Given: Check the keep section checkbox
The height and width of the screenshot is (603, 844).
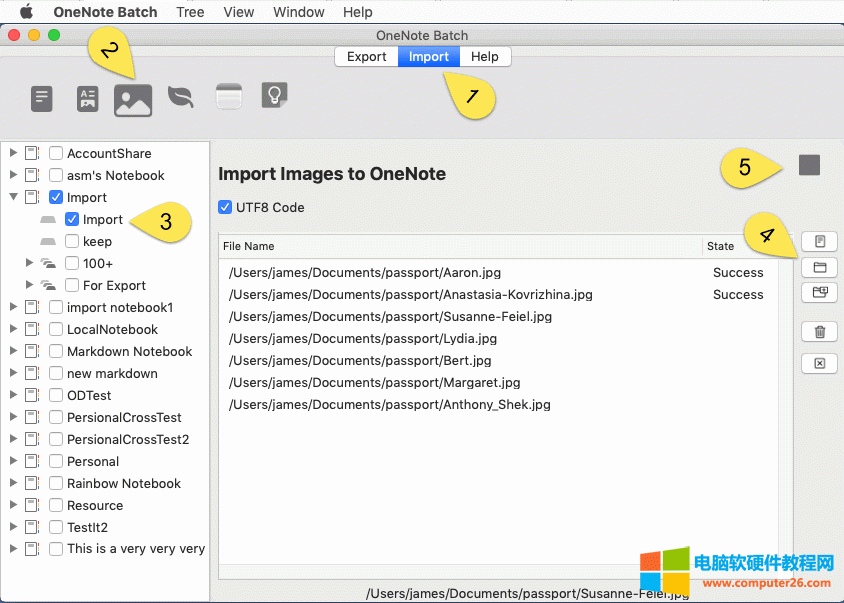Looking at the screenshot, I should (x=71, y=241).
